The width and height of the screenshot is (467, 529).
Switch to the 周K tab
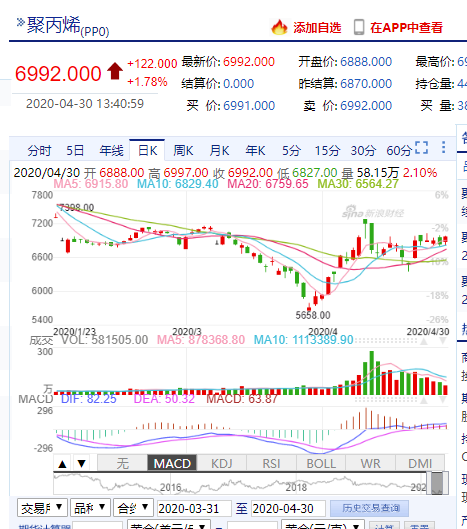coord(183,150)
